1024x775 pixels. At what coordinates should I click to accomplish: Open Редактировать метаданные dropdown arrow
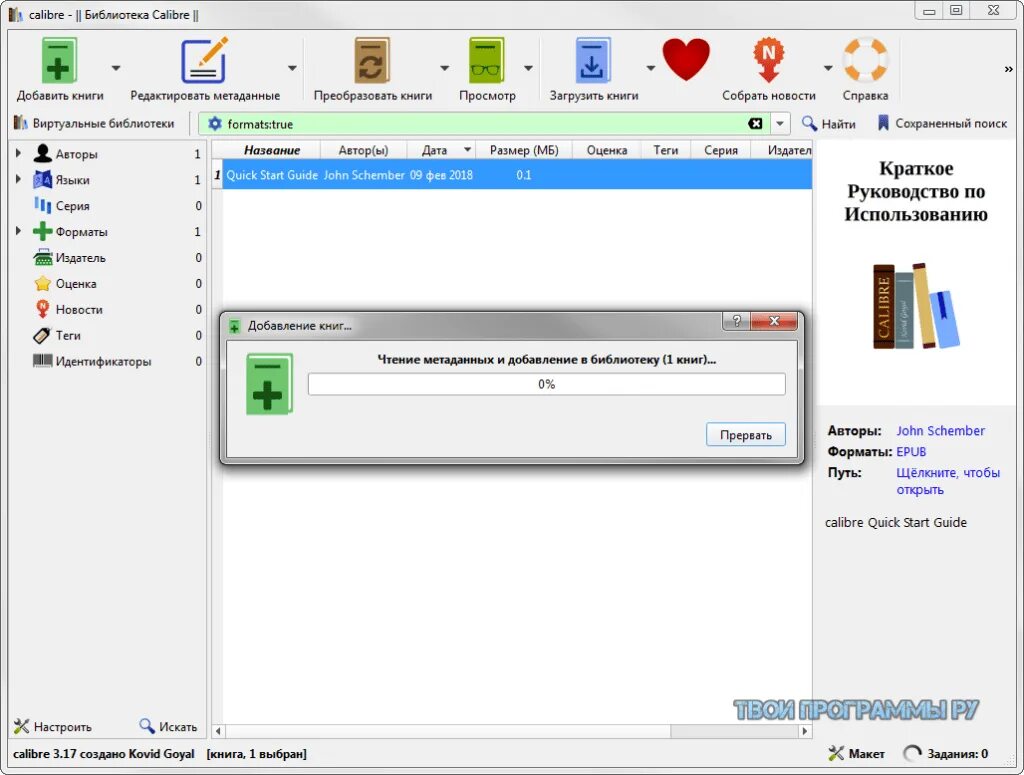tap(292, 68)
